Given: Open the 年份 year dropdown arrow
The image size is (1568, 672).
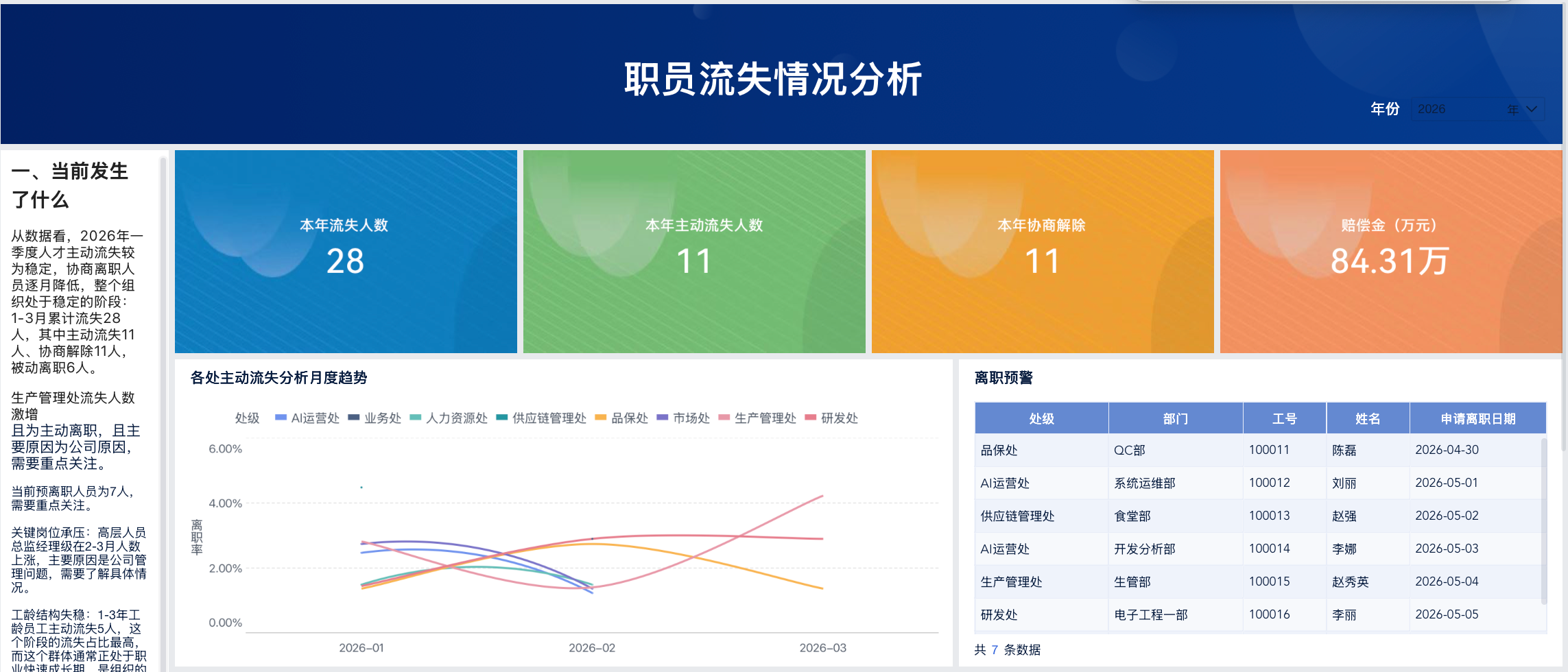Looking at the screenshot, I should (x=1532, y=109).
